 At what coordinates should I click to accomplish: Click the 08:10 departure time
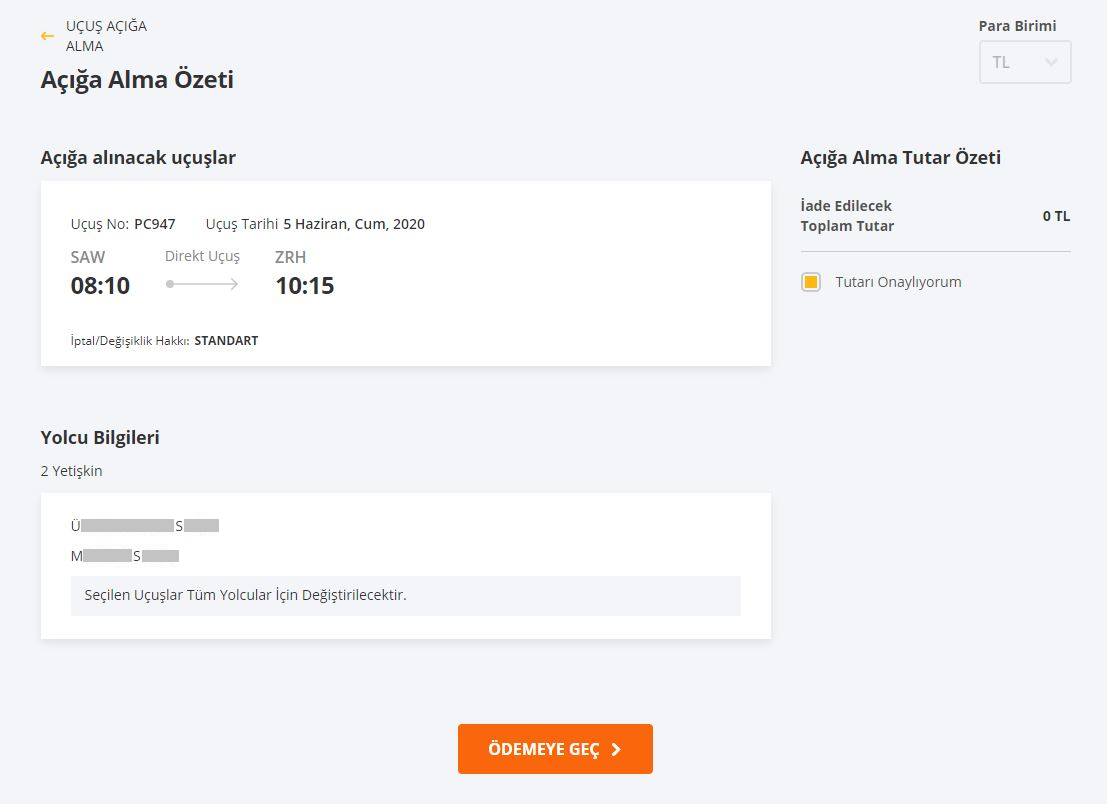pyautogui.click(x=100, y=286)
